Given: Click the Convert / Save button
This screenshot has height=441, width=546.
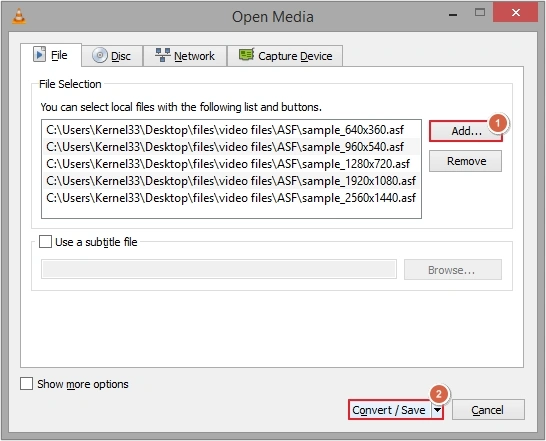Looking at the screenshot, I should 390,410.
